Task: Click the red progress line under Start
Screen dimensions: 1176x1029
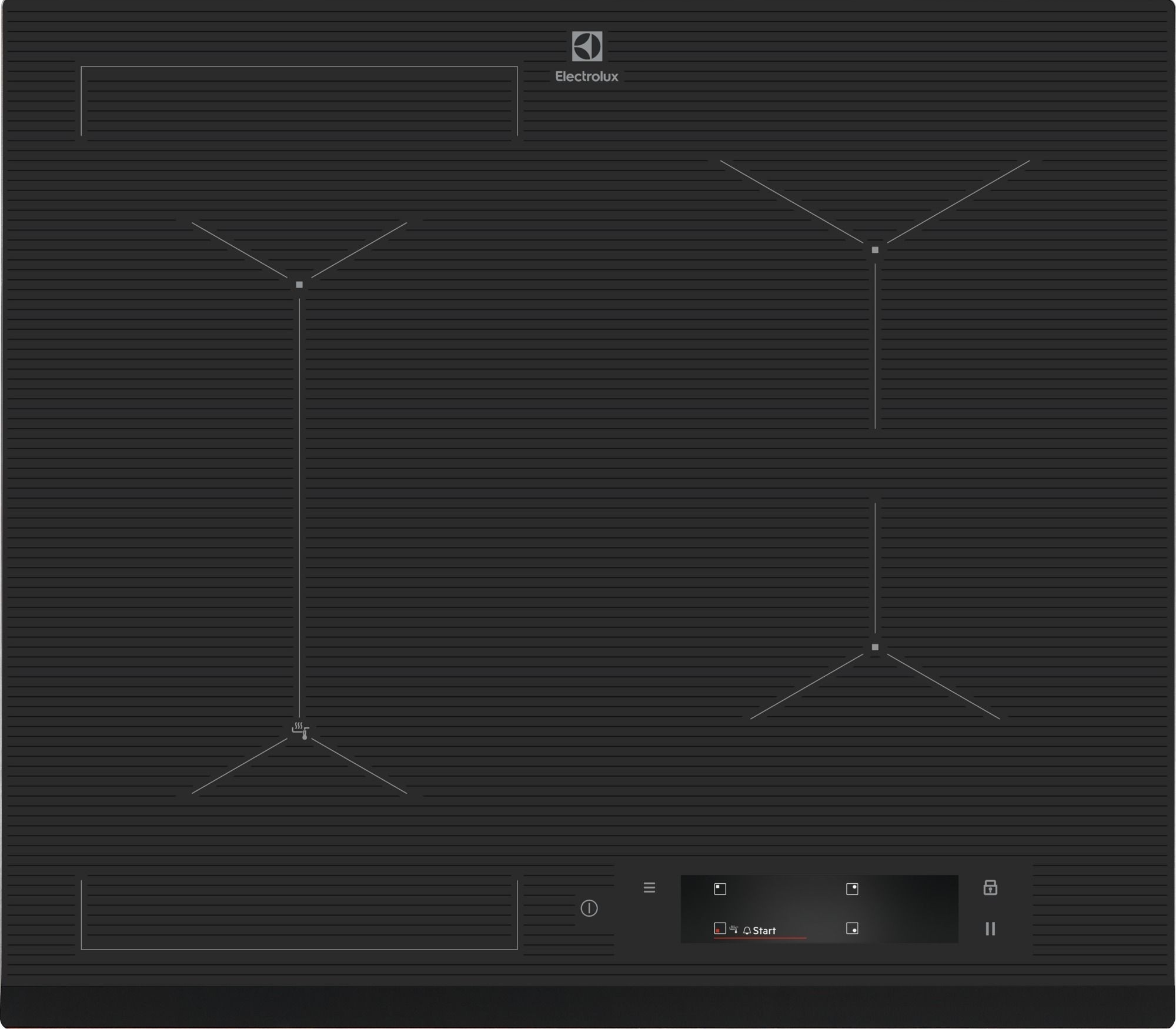Action: tap(760, 938)
